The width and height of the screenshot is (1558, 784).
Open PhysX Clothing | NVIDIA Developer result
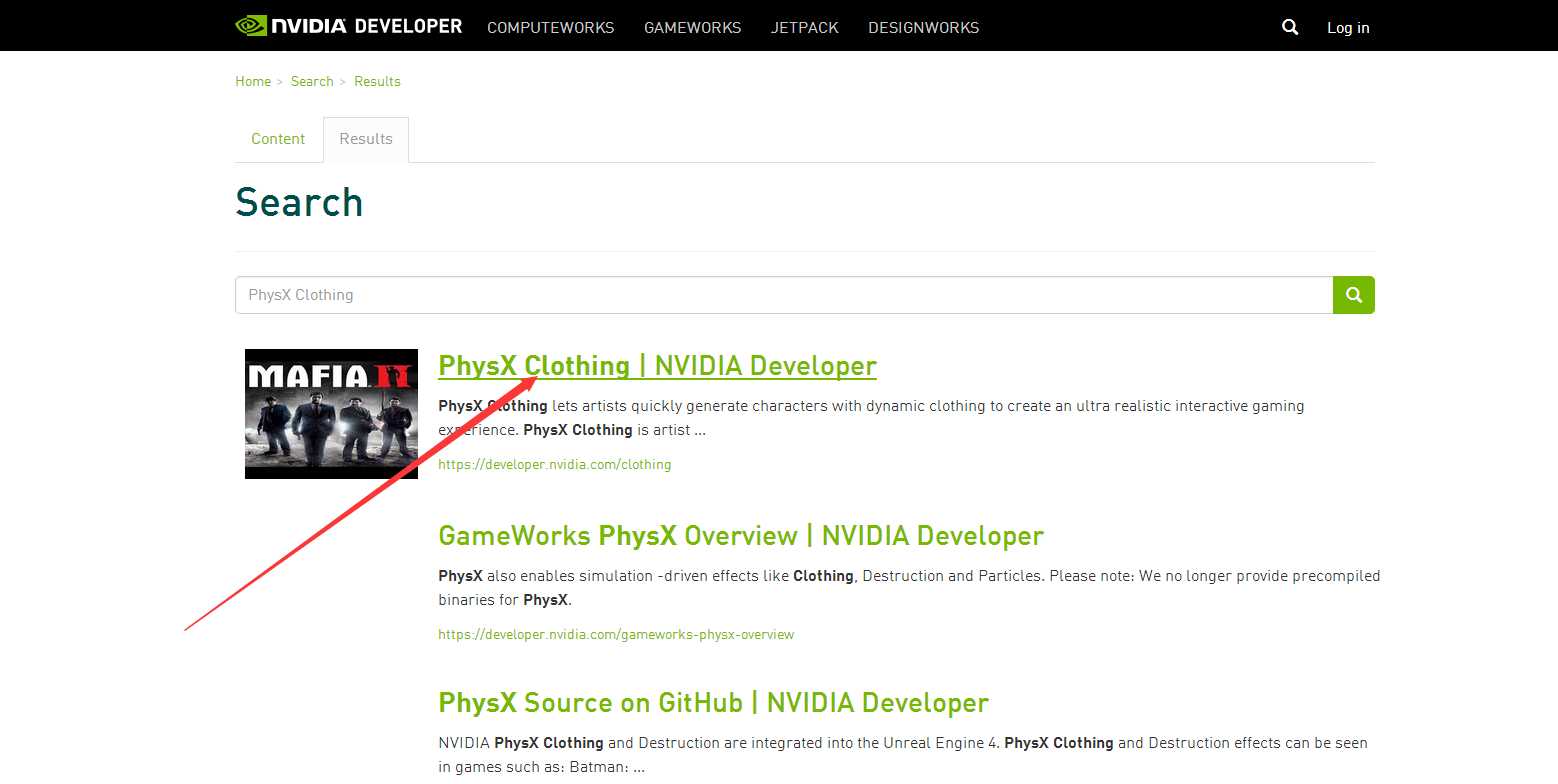click(657, 366)
